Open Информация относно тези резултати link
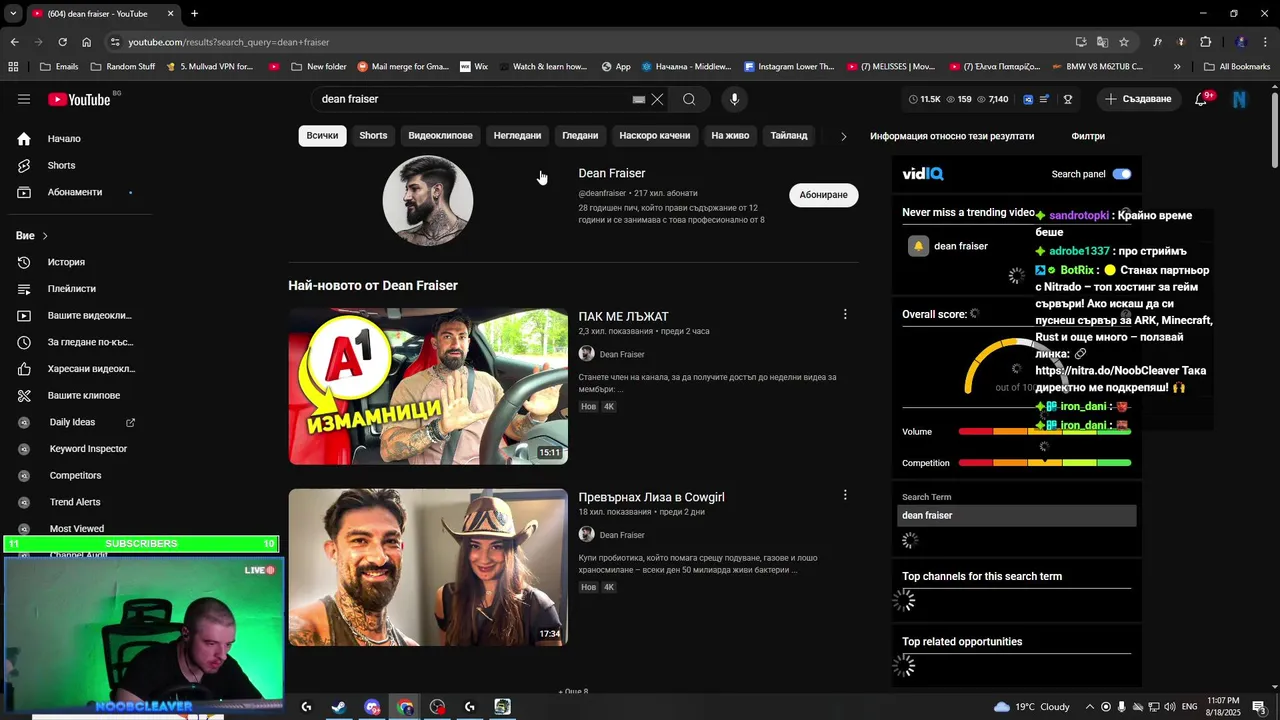Image resolution: width=1280 pixels, height=720 pixels. click(952, 136)
